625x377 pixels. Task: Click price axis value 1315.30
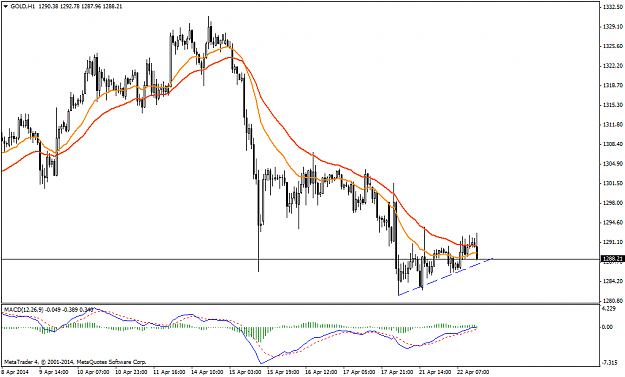[613, 105]
